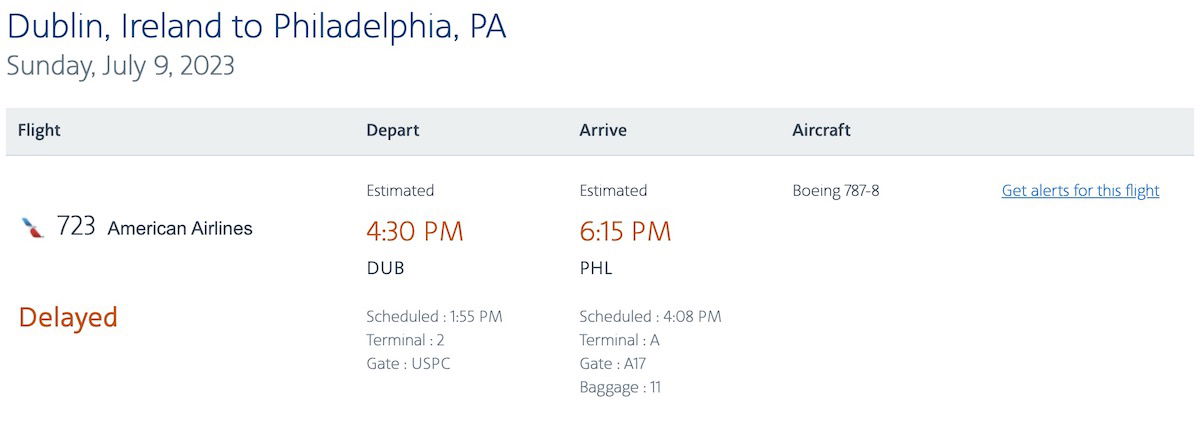Select flight number 723
The width and height of the screenshot is (1200, 429).
(x=76, y=227)
